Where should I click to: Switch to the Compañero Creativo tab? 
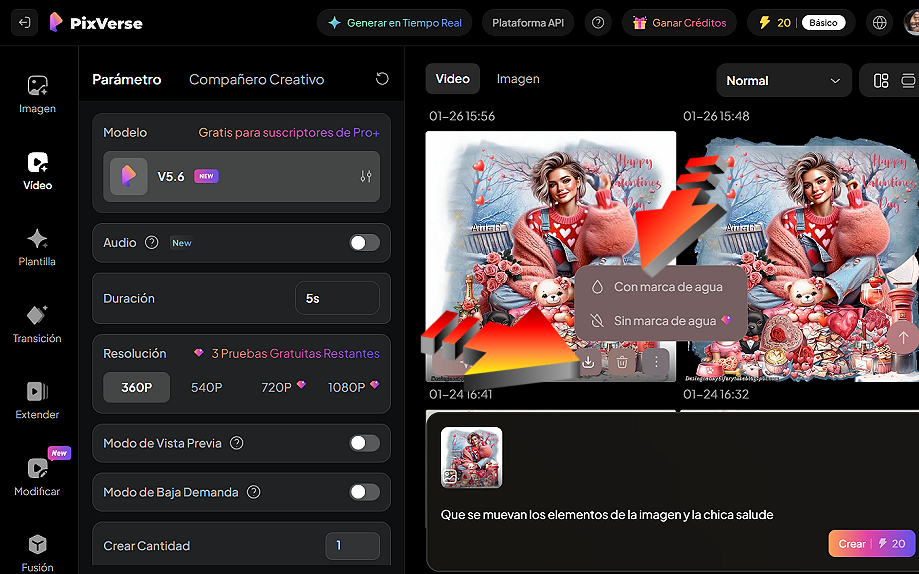point(256,79)
